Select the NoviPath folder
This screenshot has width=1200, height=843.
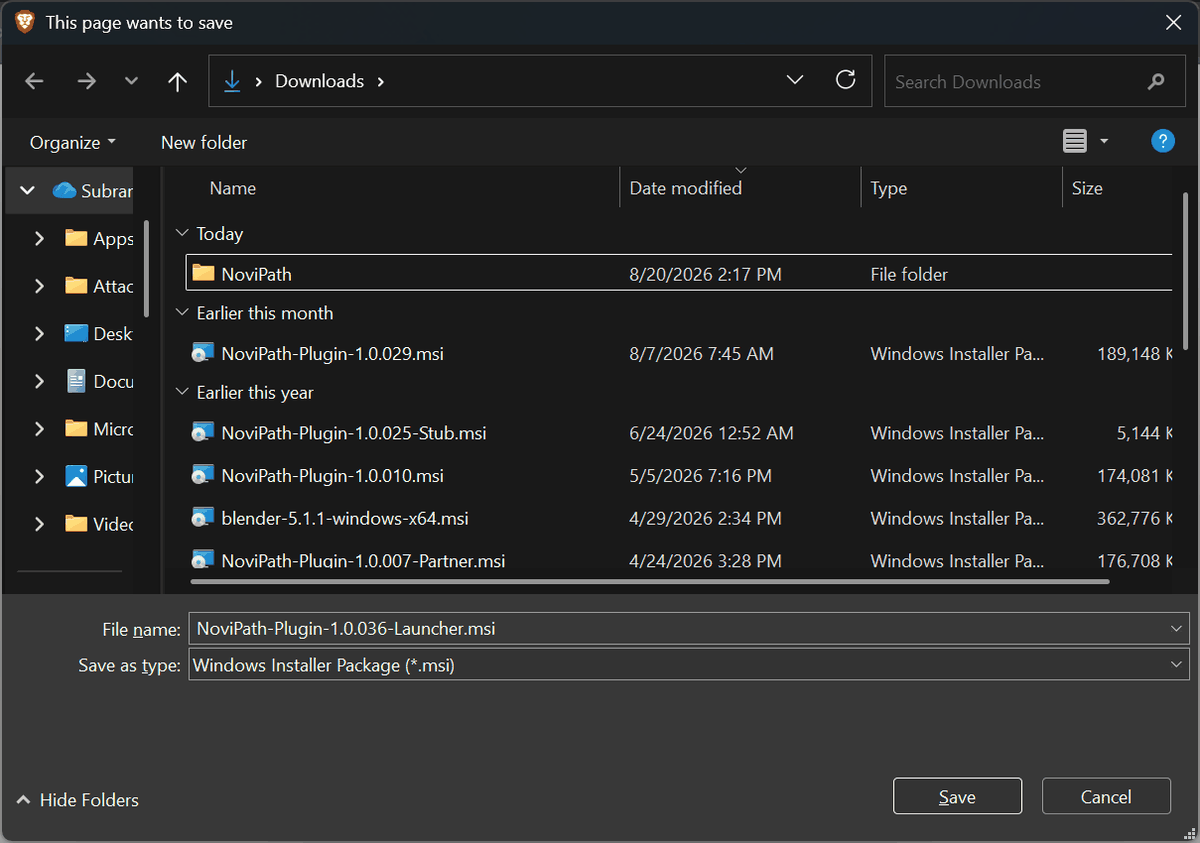coord(679,273)
